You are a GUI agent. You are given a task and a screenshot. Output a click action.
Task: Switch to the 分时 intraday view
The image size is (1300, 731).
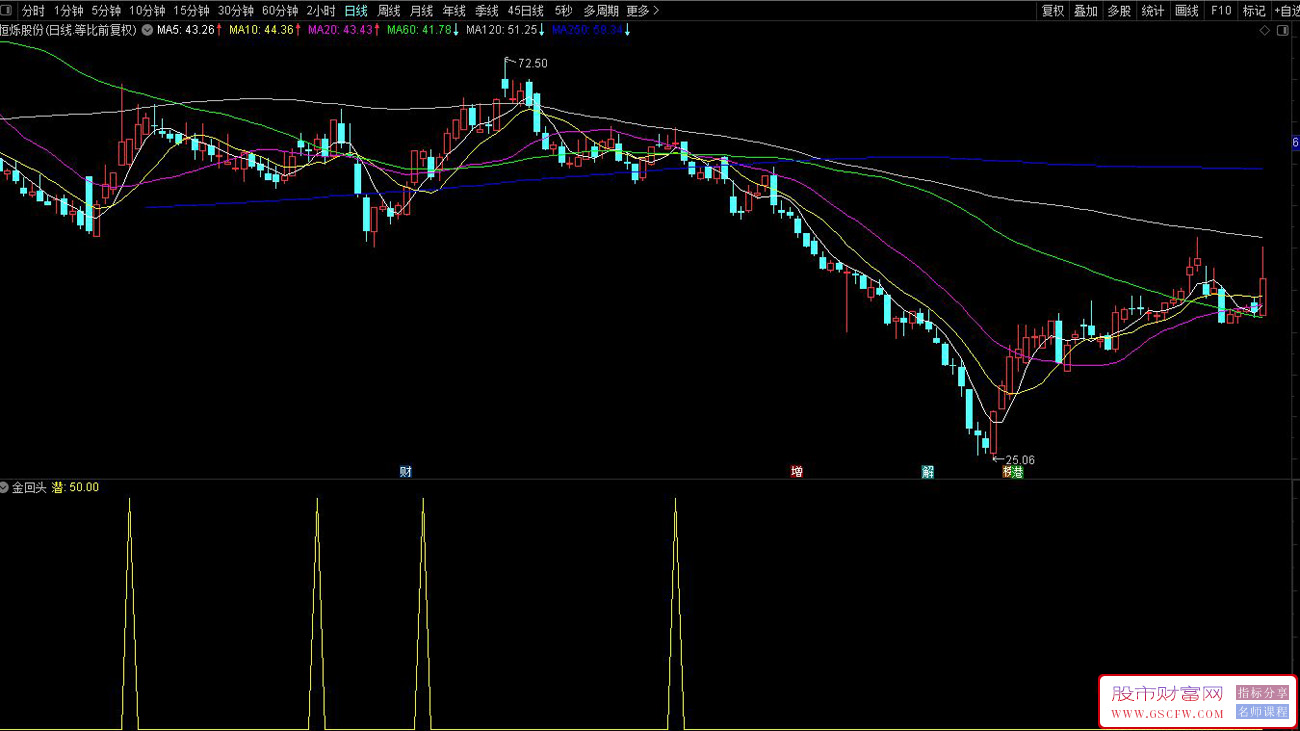tap(33, 11)
